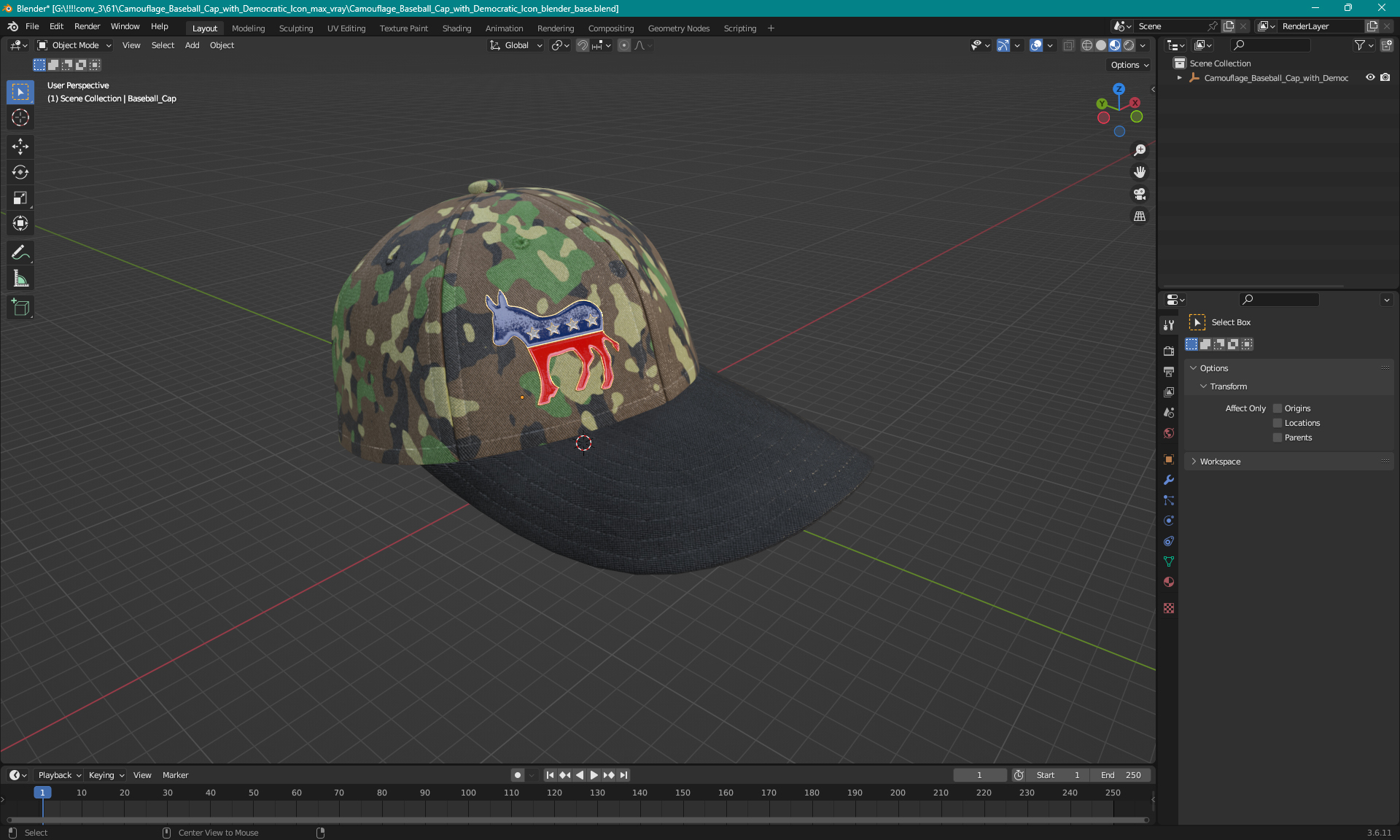Open Global transform orientation dropdown
Screen dimensions: 1400x840
click(x=516, y=45)
